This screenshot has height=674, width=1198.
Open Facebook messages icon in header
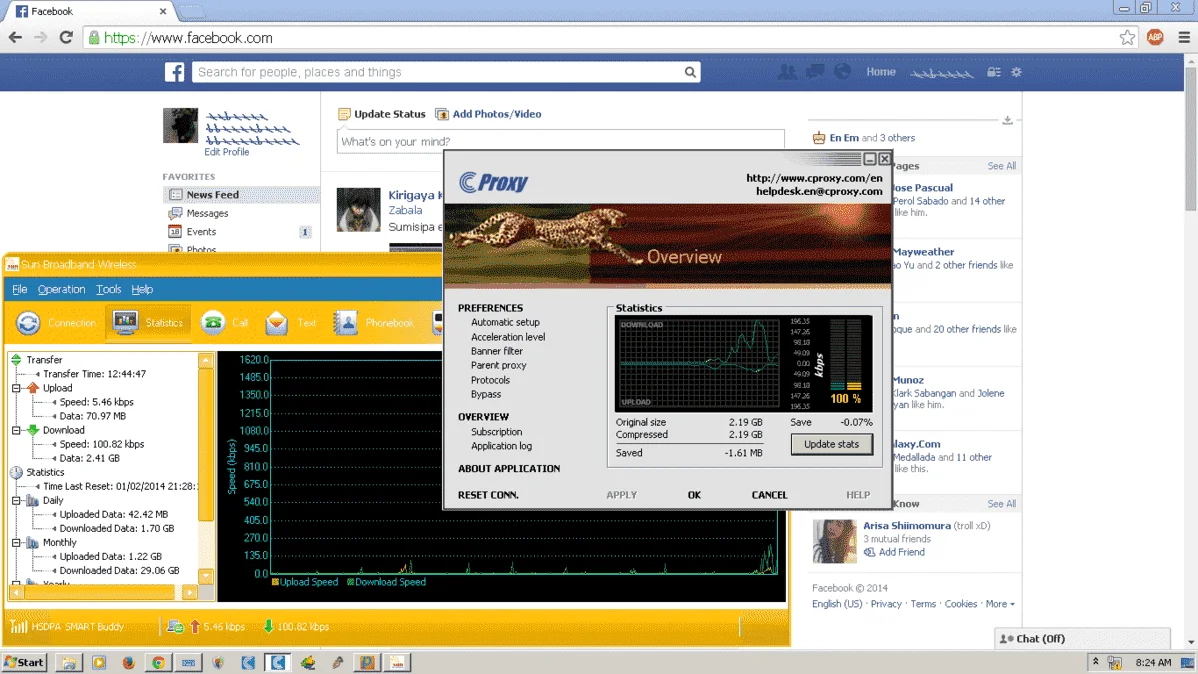[x=814, y=72]
